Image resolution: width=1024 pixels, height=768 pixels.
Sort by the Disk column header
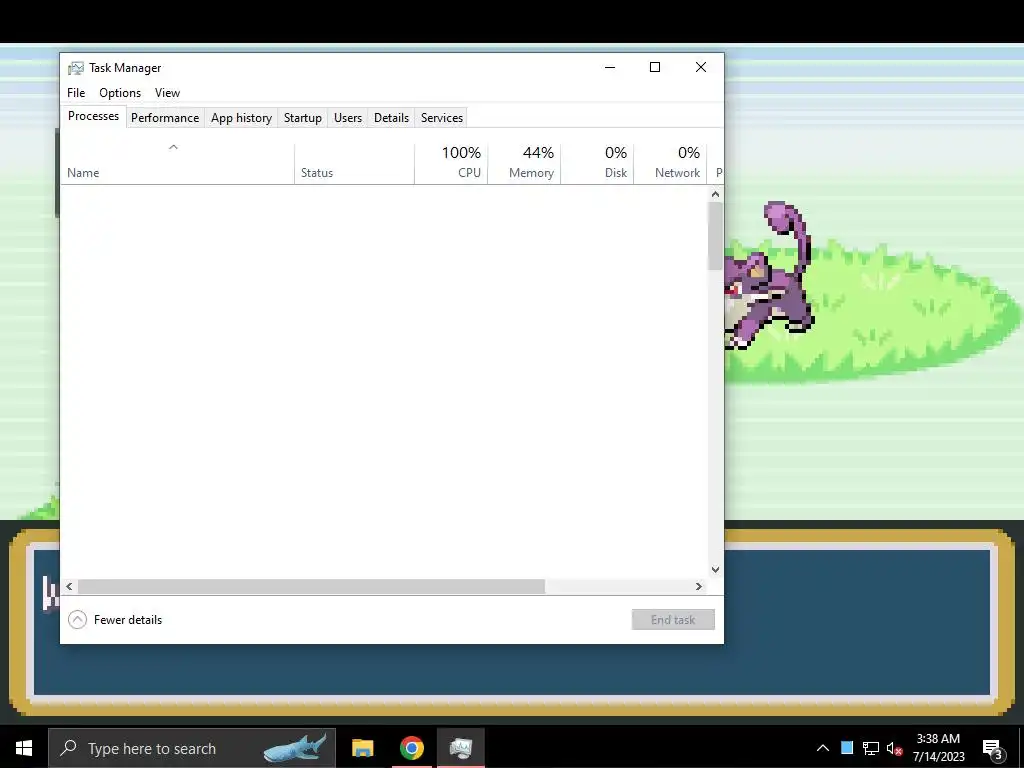pyautogui.click(x=597, y=163)
